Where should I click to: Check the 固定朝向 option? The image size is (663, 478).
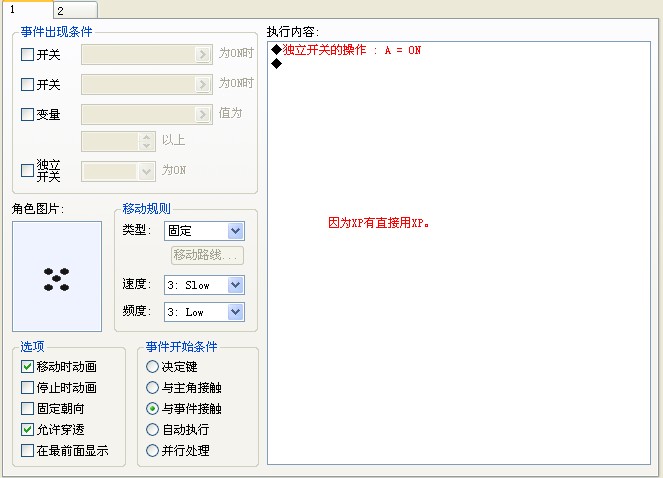[27, 409]
